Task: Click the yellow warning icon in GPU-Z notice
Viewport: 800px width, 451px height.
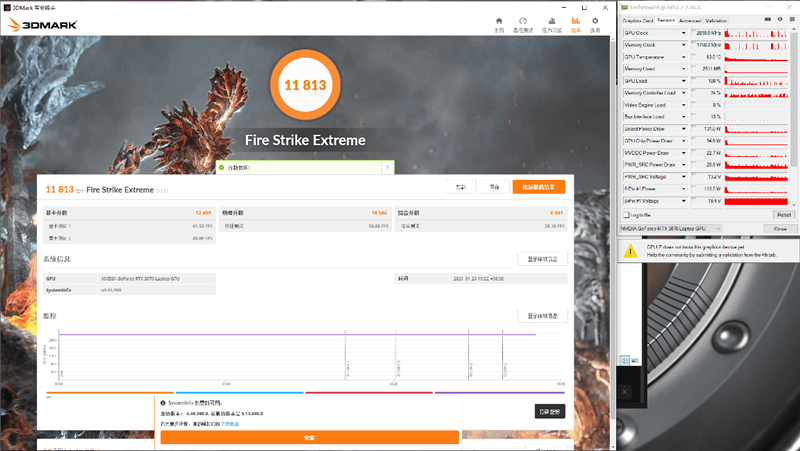Action: [x=631, y=250]
